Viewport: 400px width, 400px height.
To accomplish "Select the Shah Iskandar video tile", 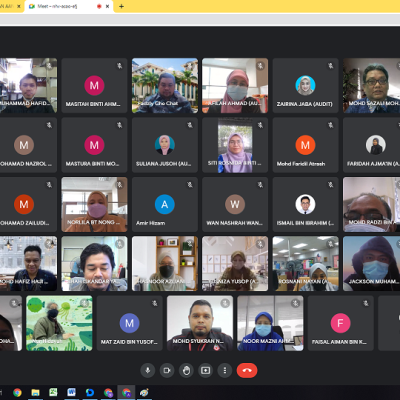I will point(94,264).
